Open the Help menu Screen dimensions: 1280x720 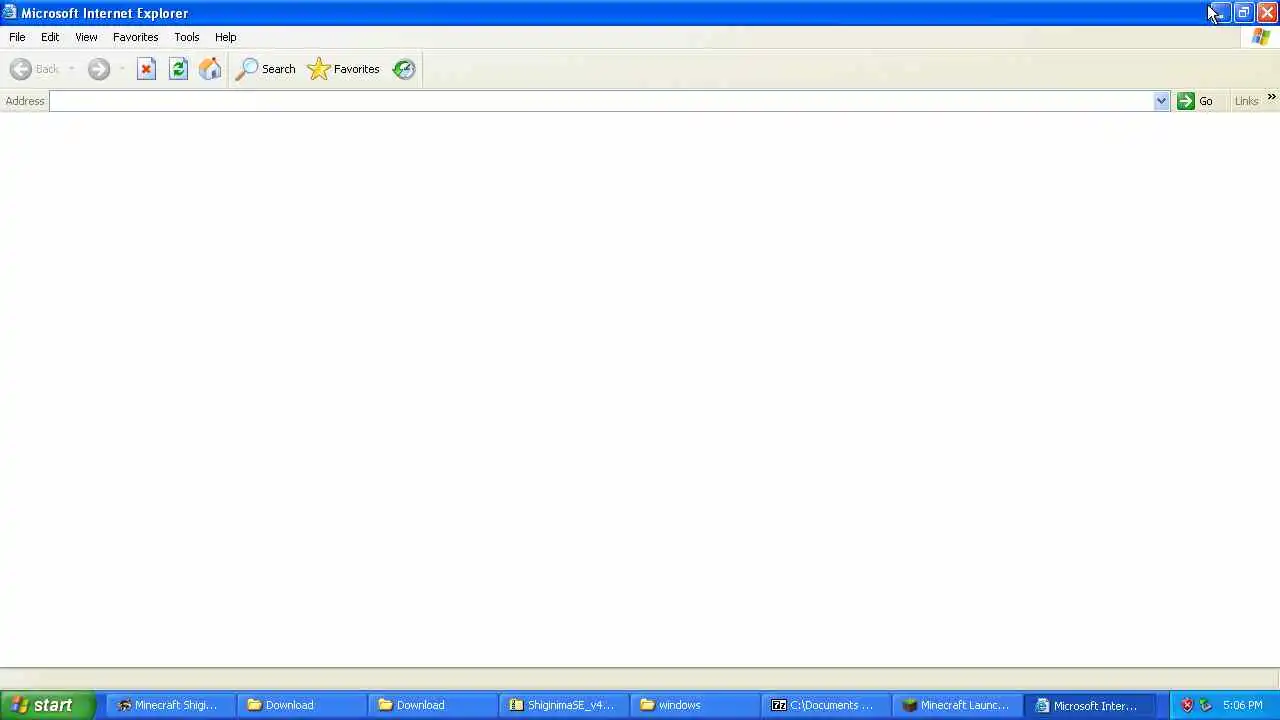225,37
